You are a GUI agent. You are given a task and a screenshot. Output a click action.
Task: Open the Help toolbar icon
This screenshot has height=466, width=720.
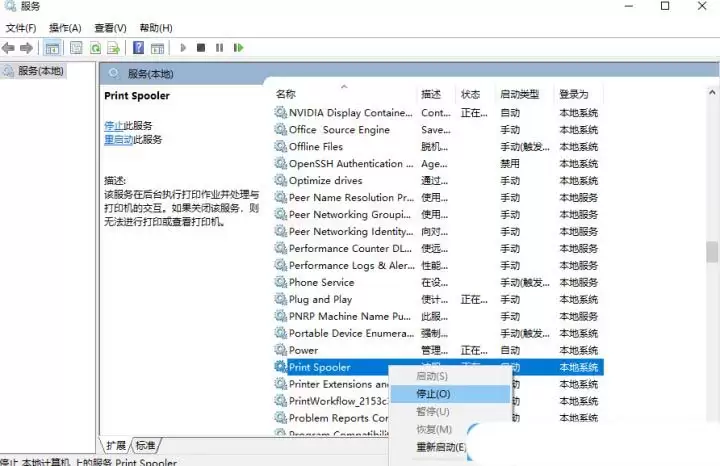tap(138, 48)
